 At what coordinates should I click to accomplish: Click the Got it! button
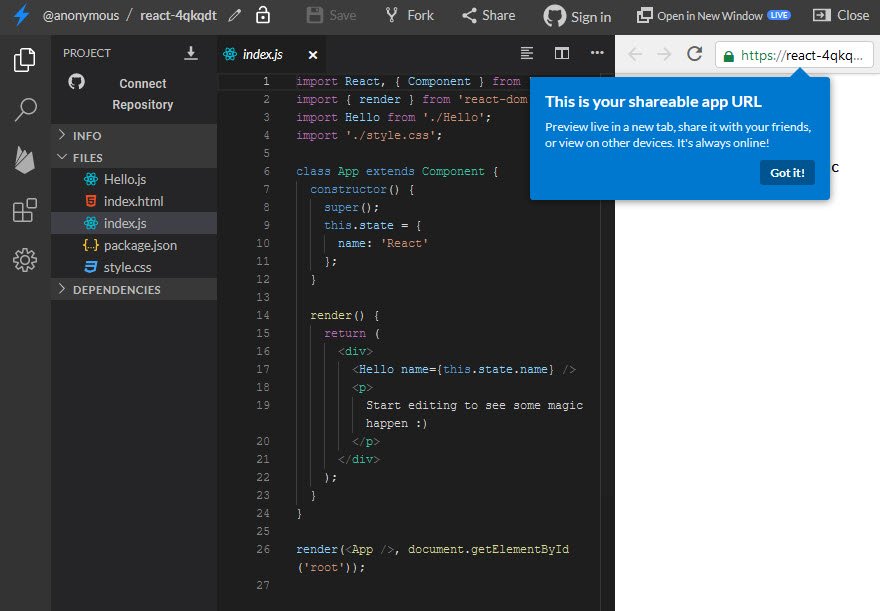787,172
